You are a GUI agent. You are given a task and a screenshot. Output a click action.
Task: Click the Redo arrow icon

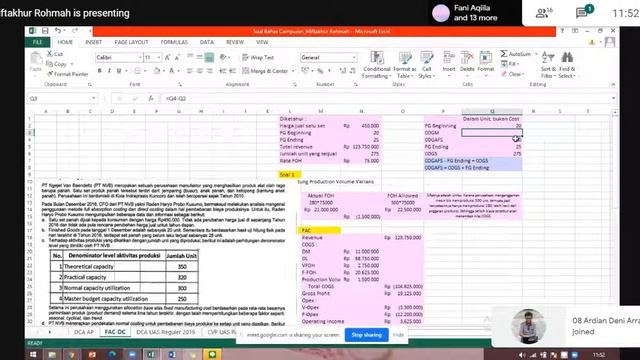[75, 31]
